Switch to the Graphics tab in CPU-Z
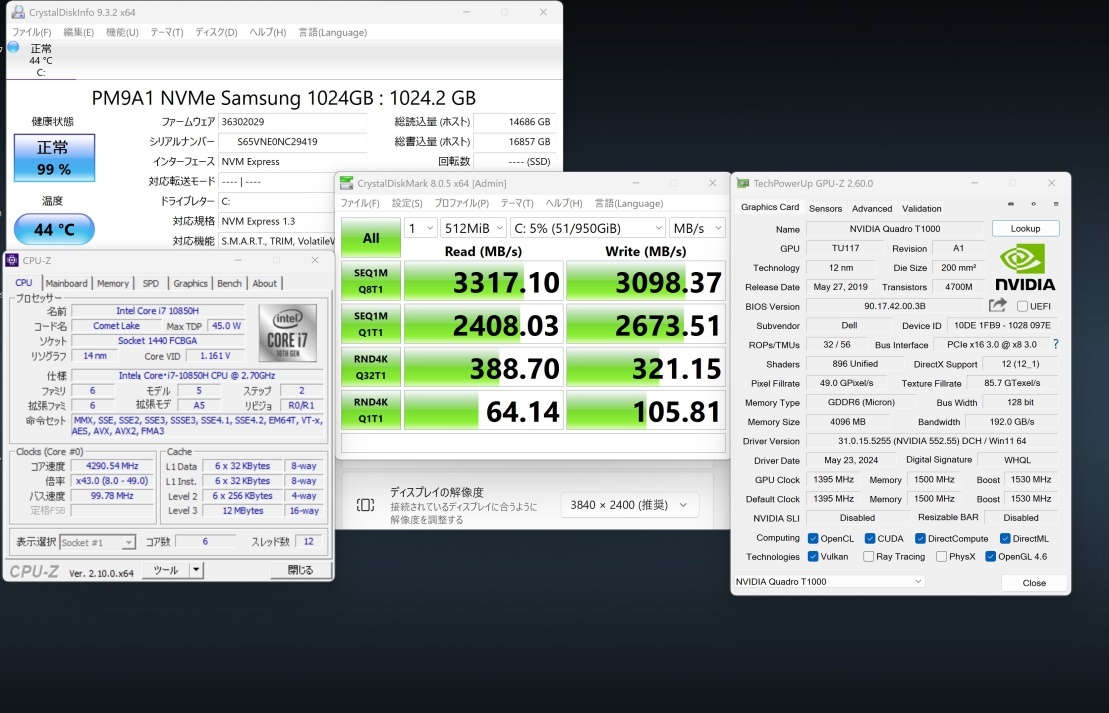The height and width of the screenshot is (713, 1109). pos(190,283)
